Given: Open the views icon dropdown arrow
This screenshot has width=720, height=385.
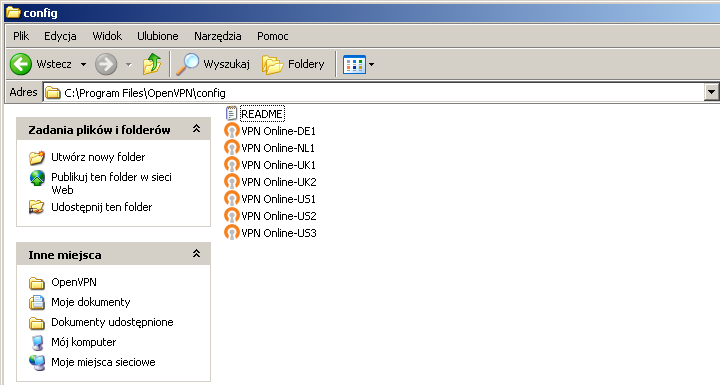Looking at the screenshot, I should click(x=371, y=64).
